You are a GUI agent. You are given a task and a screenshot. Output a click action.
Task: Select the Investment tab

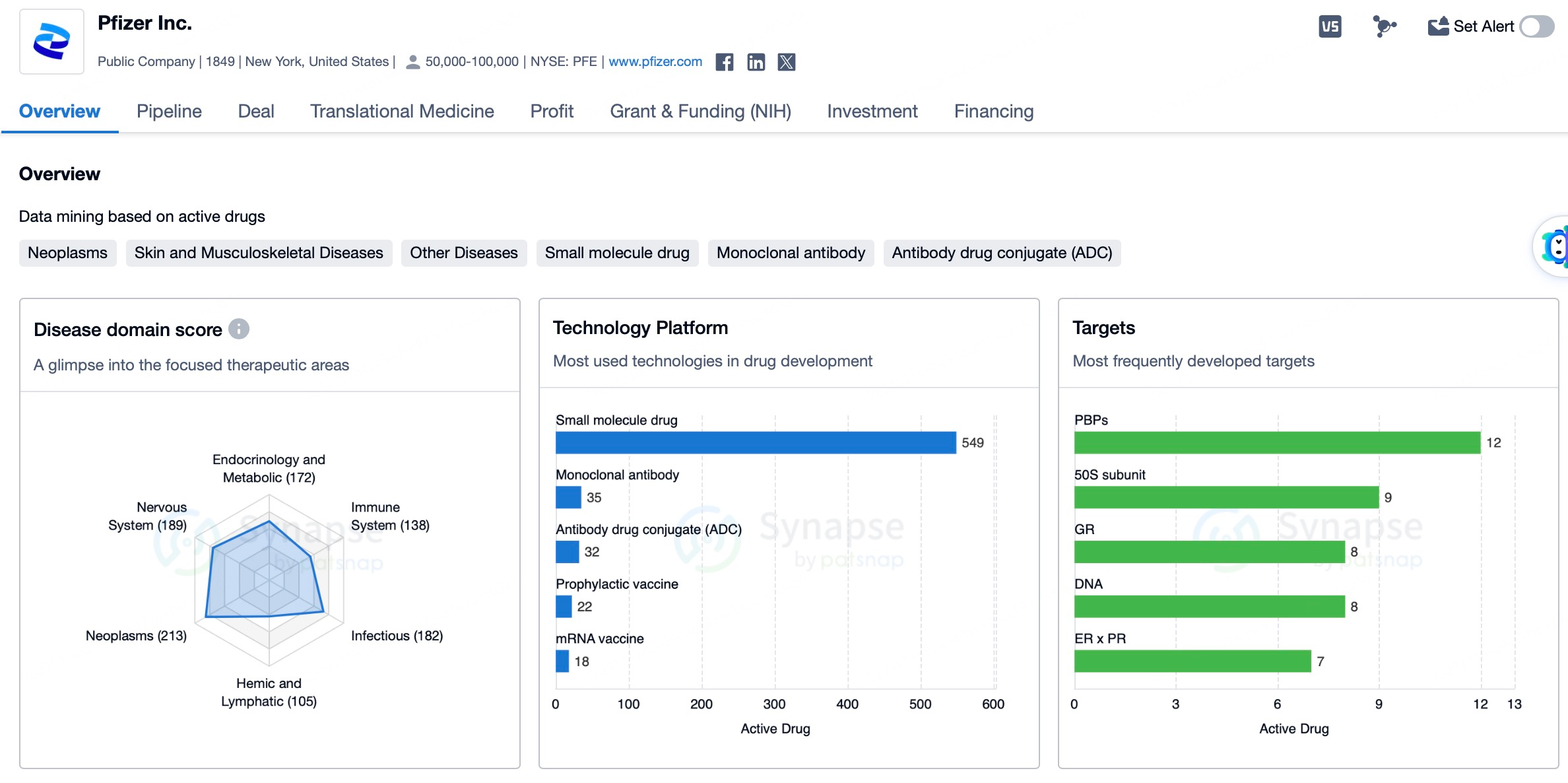(872, 111)
